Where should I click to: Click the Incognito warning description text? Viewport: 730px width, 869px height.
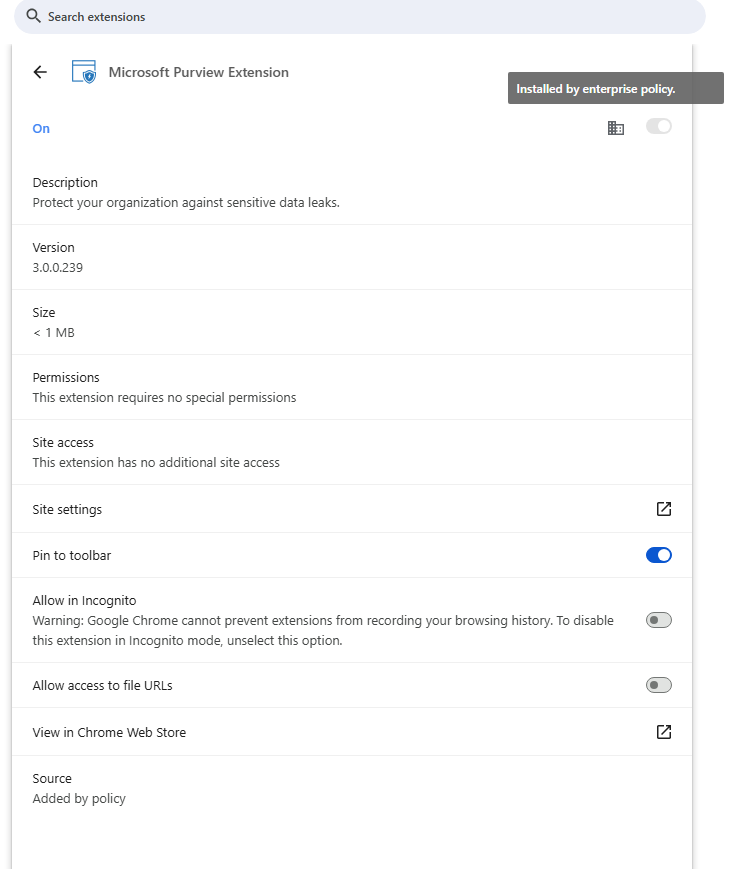point(323,631)
